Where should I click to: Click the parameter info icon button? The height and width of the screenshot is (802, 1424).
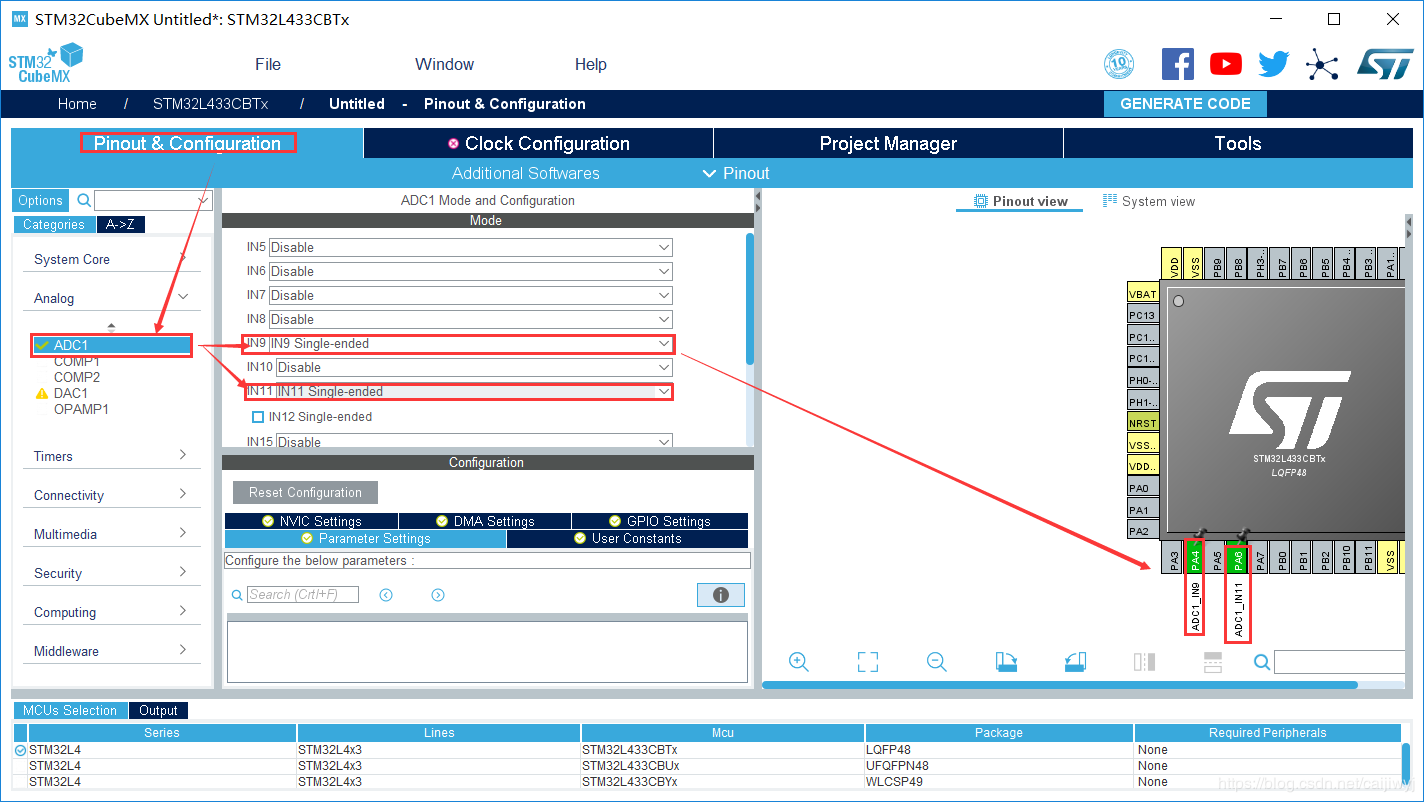point(721,595)
